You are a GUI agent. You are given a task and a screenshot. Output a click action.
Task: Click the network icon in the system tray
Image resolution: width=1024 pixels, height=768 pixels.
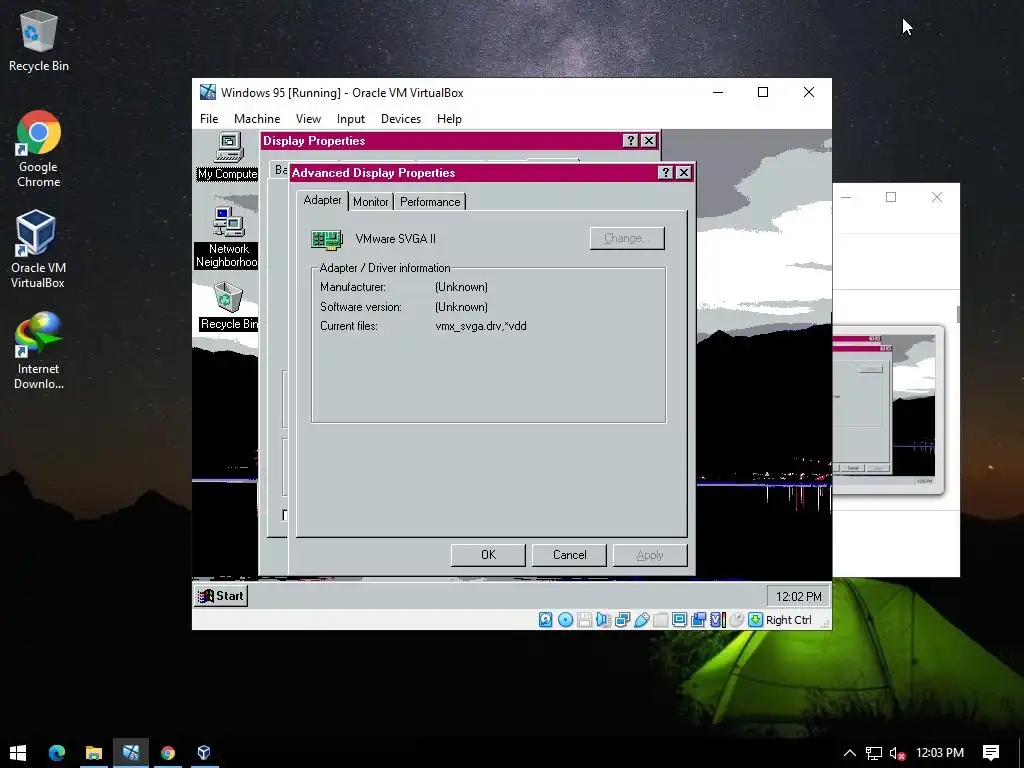point(874,753)
